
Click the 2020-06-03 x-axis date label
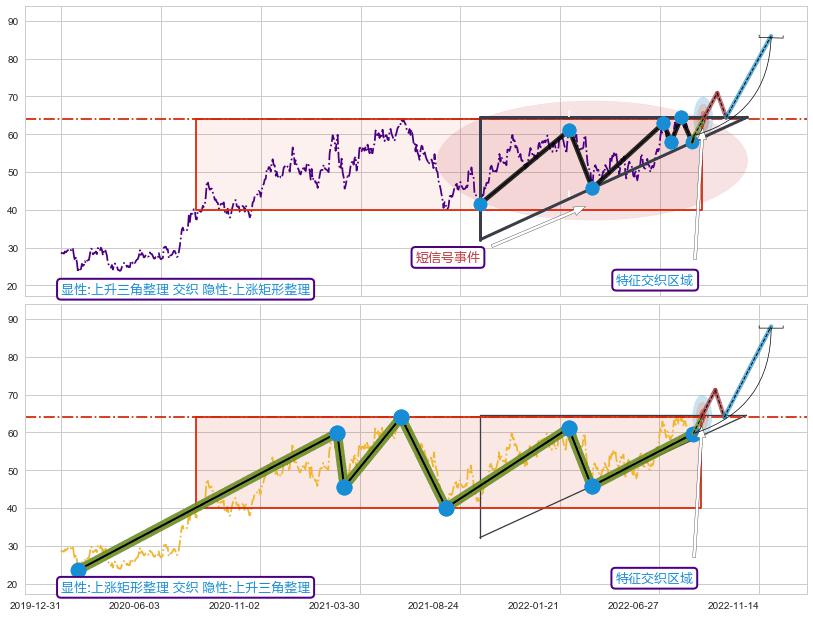(134, 605)
